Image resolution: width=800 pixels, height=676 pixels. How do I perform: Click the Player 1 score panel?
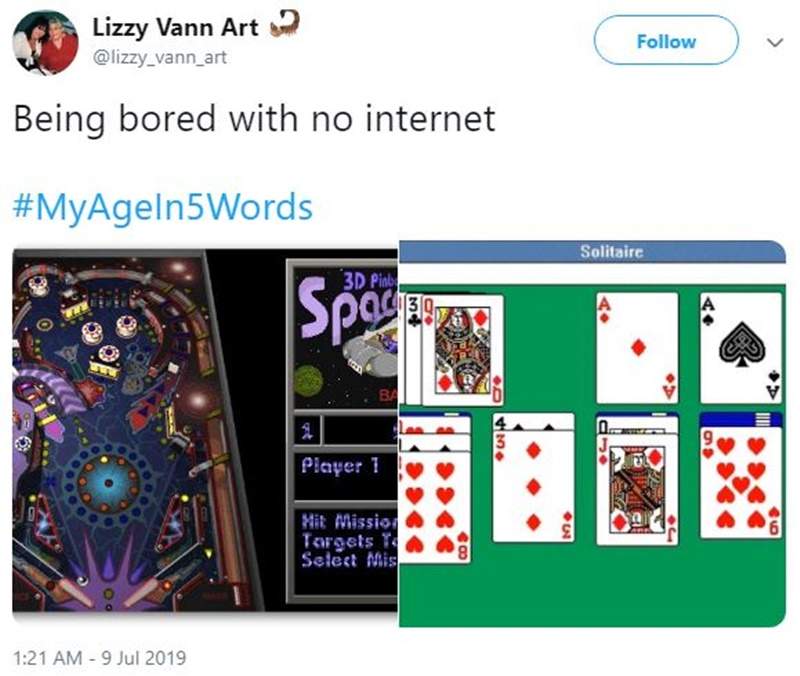(x=346, y=474)
